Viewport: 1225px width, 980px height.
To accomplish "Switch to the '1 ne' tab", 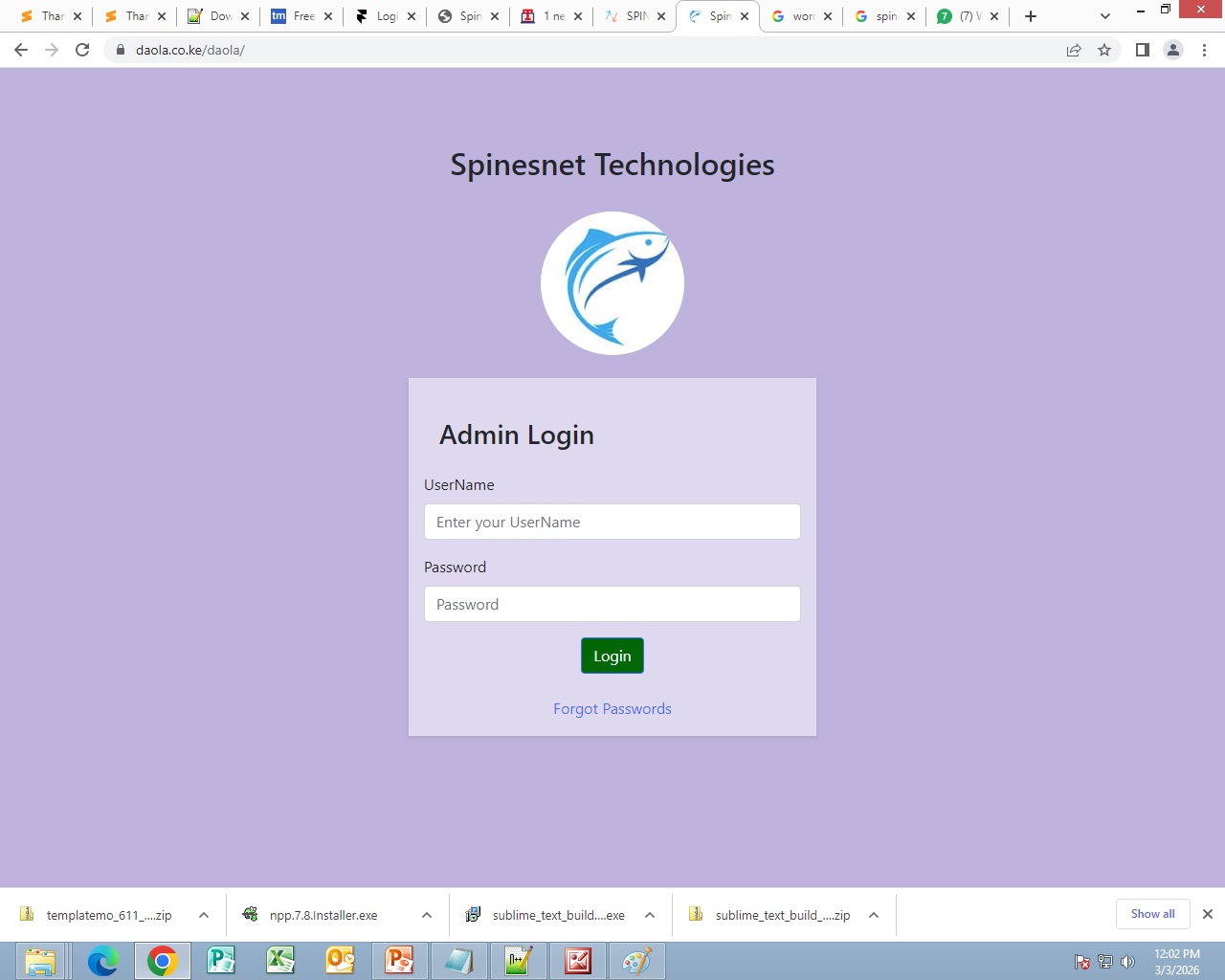I will pyautogui.click(x=550, y=16).
